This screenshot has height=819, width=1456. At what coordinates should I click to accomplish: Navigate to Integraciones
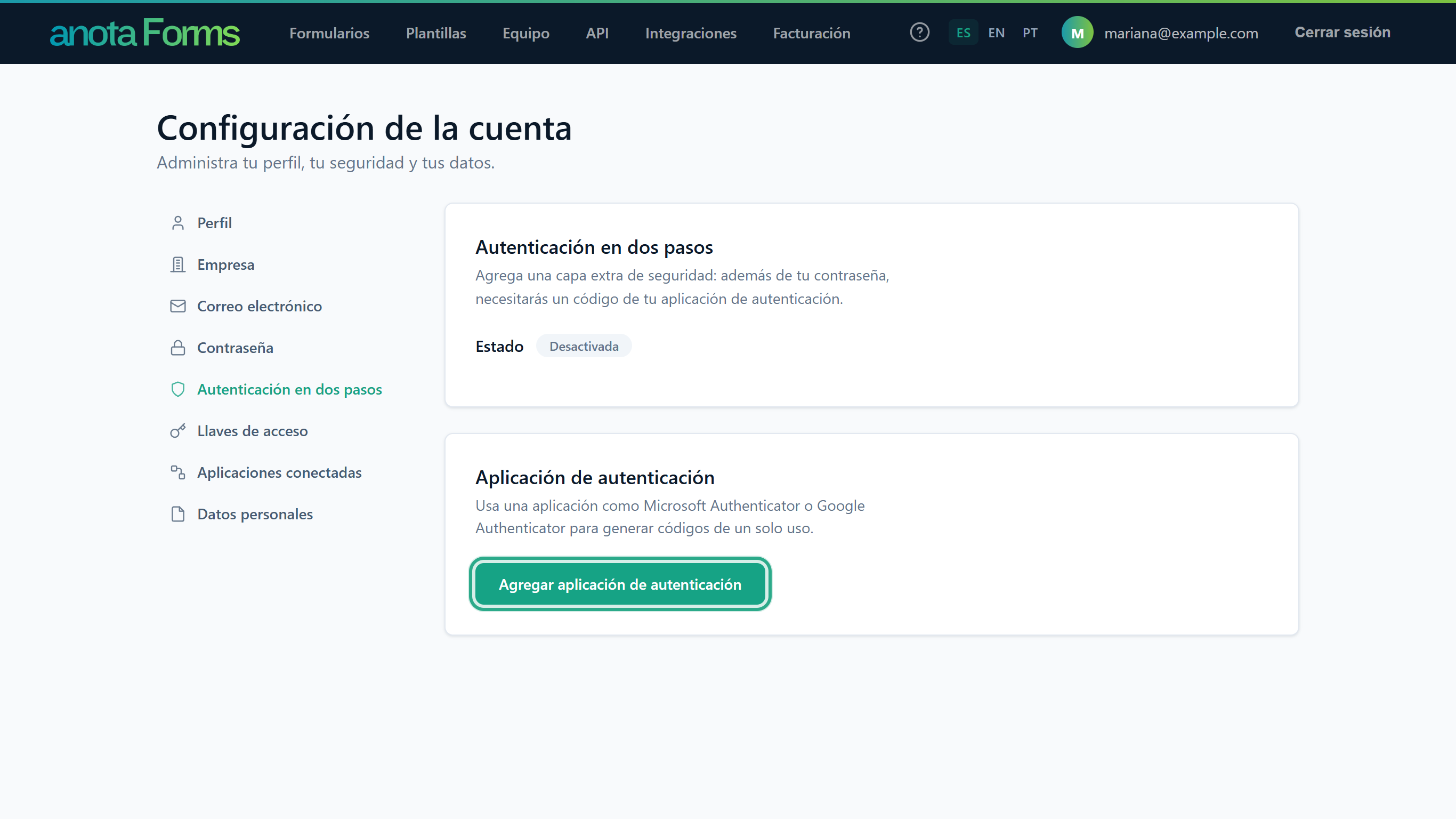tap(691, 33)
